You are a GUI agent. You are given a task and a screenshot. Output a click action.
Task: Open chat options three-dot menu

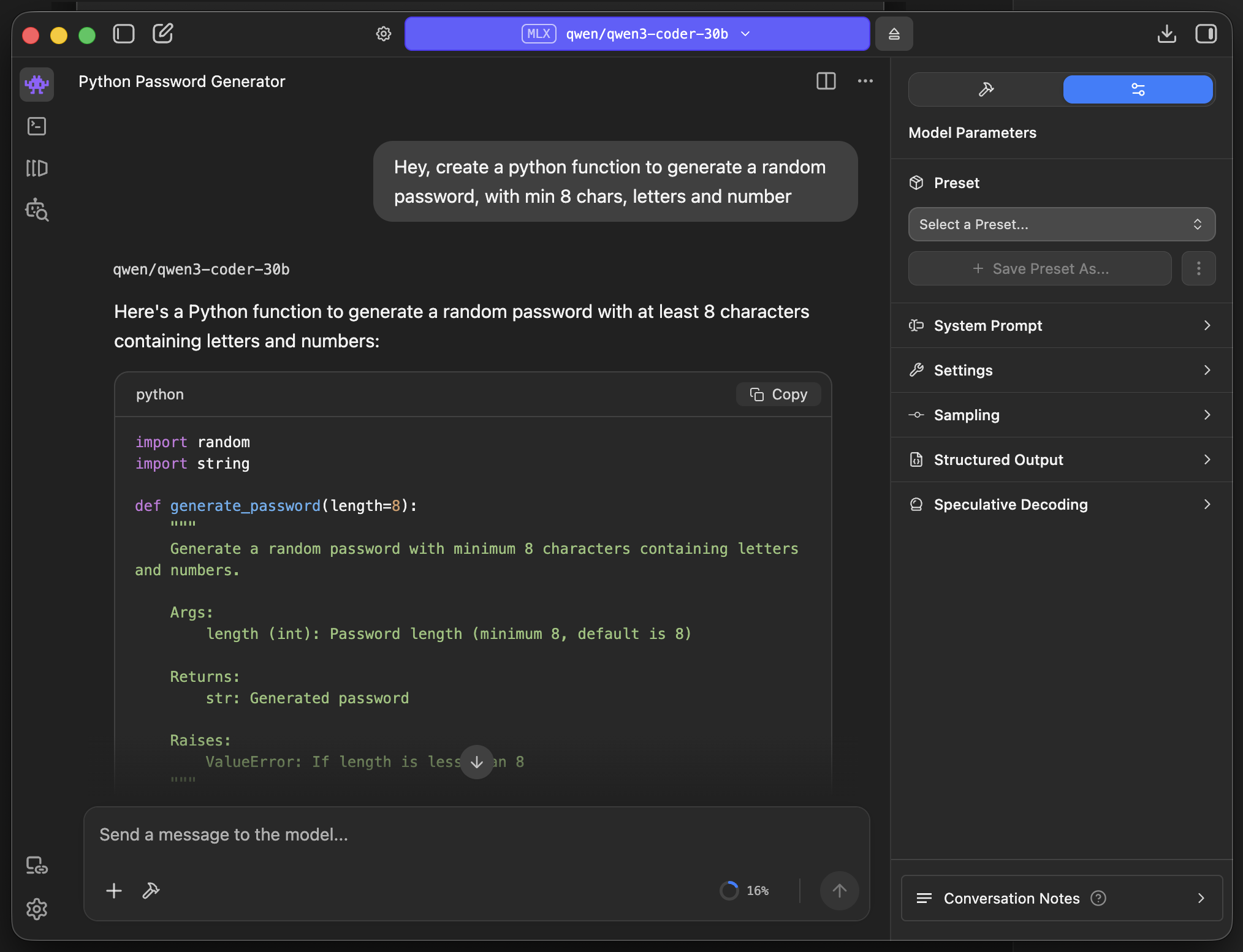(x=865, y=81)
